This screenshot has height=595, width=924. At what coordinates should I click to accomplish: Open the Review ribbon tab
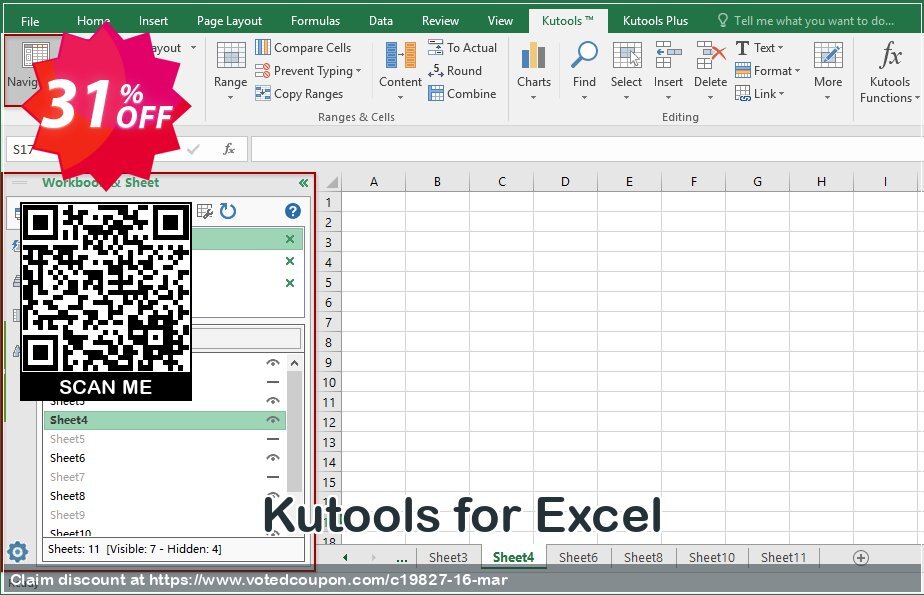(440, 21)
